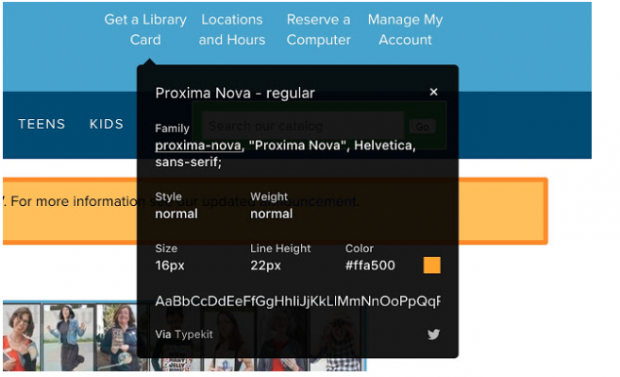The width and height of the screenshot is (620, 377).
Task: Close the Proxima Nova font popup
Action: 433,92
